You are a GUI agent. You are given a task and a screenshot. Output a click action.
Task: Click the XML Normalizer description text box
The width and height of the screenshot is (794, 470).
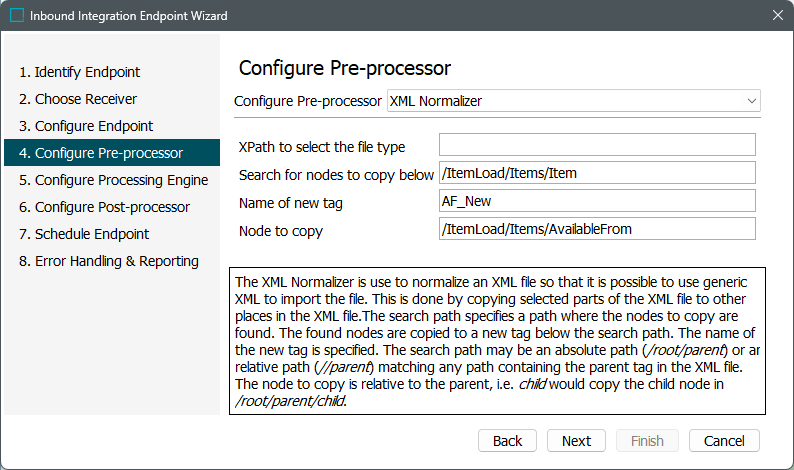496,340
